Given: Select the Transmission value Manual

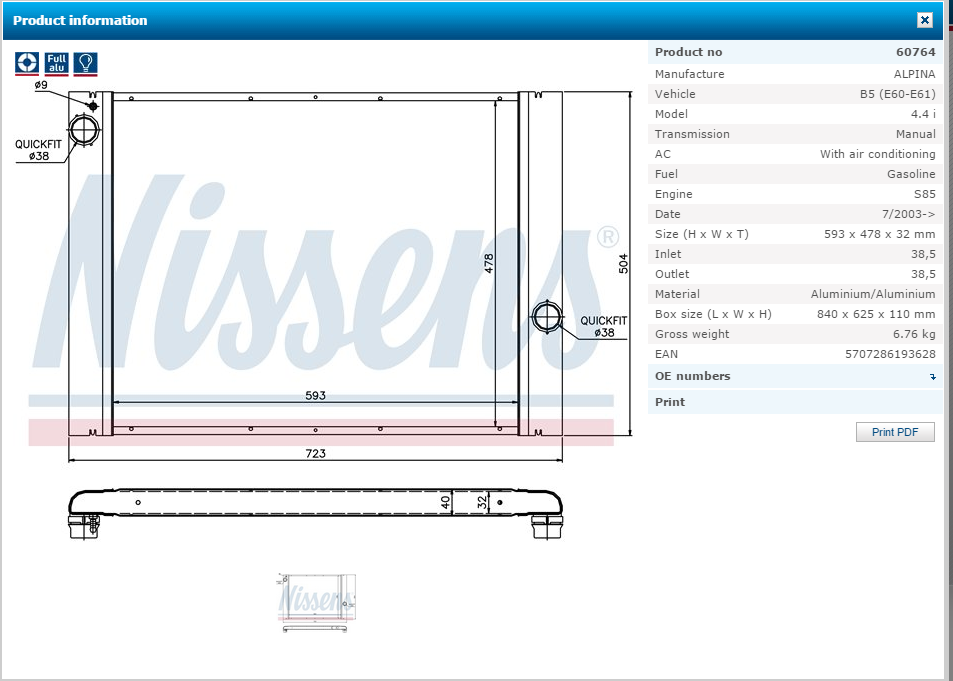Looking at the screenshot, I should coord(915,134).
